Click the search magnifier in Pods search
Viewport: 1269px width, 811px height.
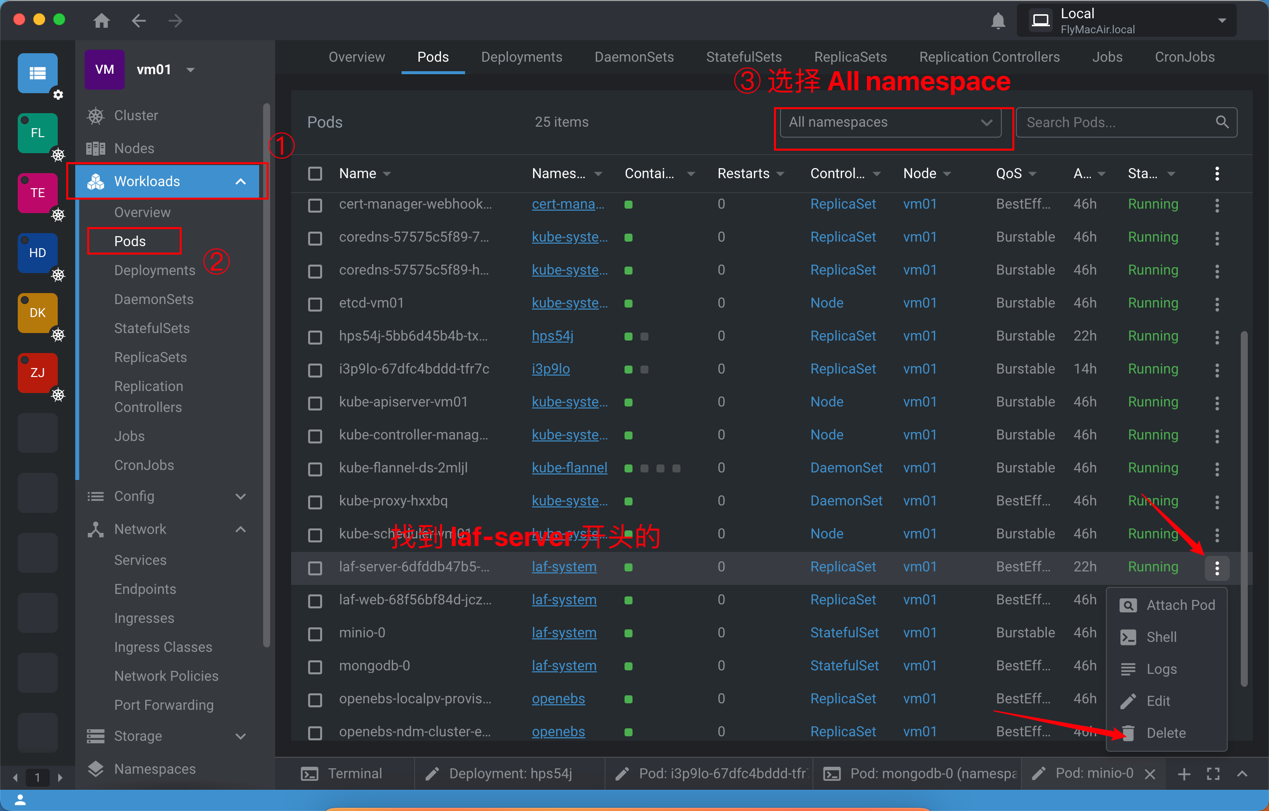pyautogui.click(x=1222, y=122)
